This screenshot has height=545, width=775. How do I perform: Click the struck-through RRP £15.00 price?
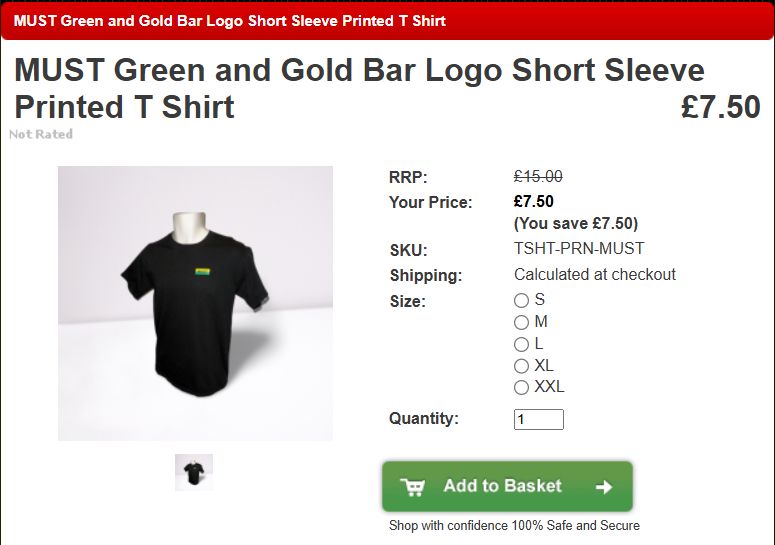(x=538, y=176)
